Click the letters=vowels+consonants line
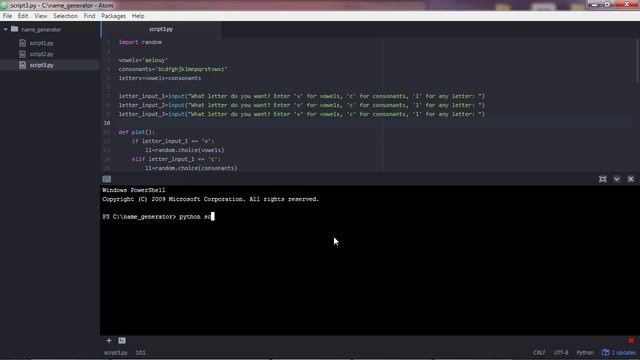Image resolution: width=640 pixels, height=360 pixels. tap(160, 78)
